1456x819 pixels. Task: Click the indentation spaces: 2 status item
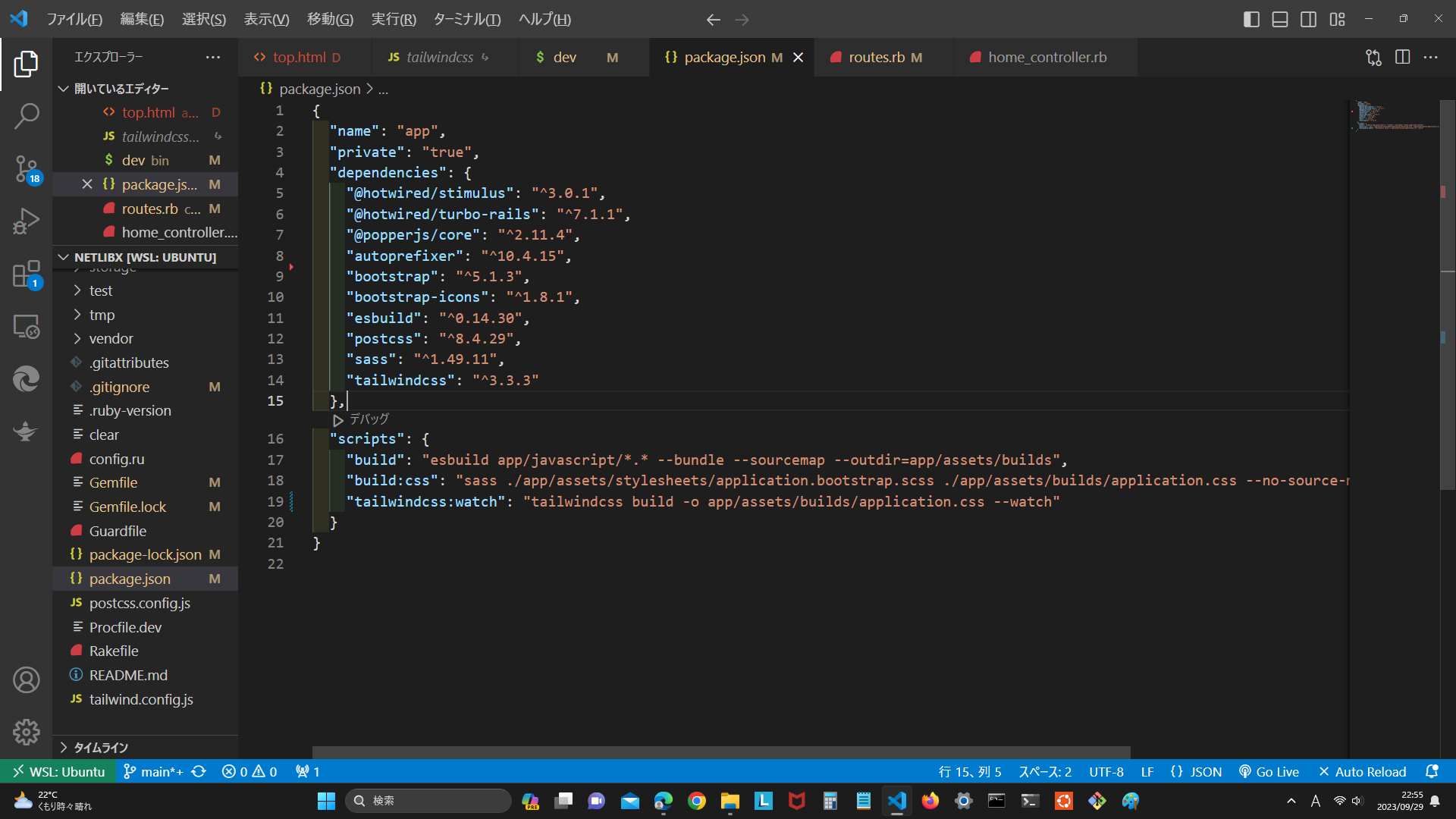click(1044, 771)
